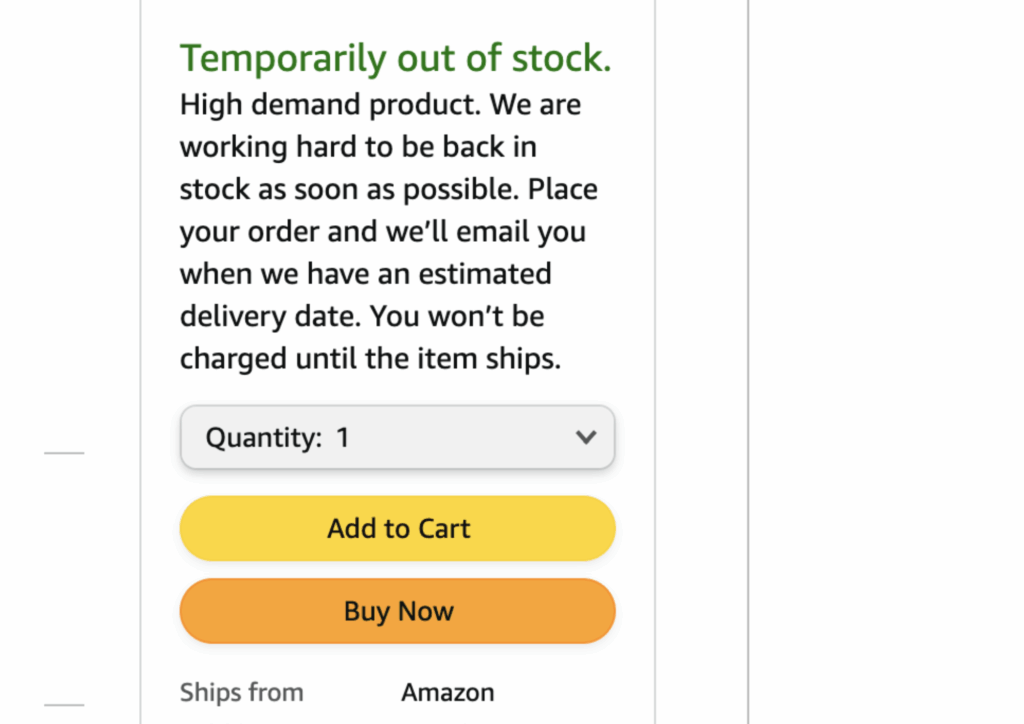Screen dimensions: 1024x724
Task: Click the quantity value "1"
Action: click(343, 437)
